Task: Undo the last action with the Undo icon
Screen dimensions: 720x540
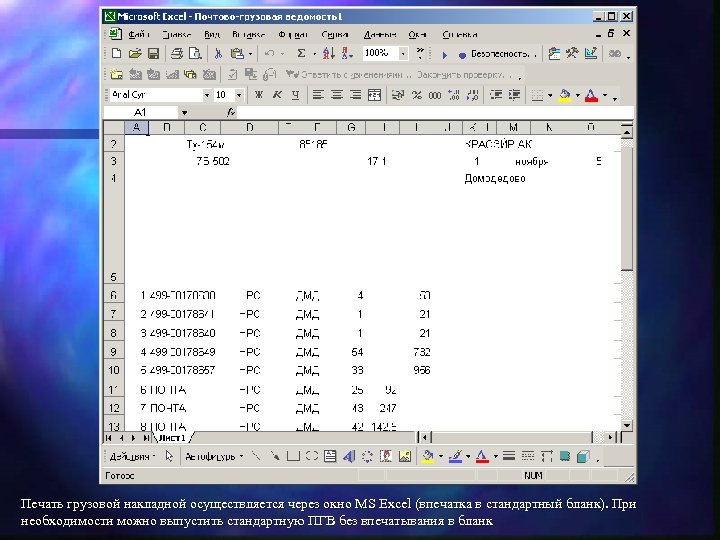Action: tap(270, 54)
